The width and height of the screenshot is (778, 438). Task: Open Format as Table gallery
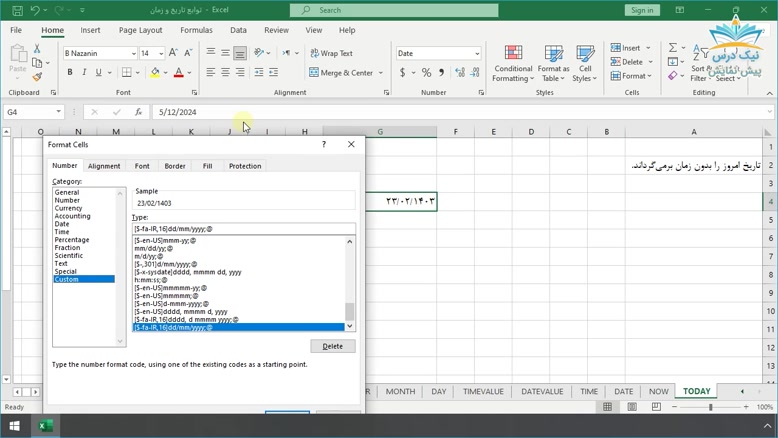(x=553, y=63)
